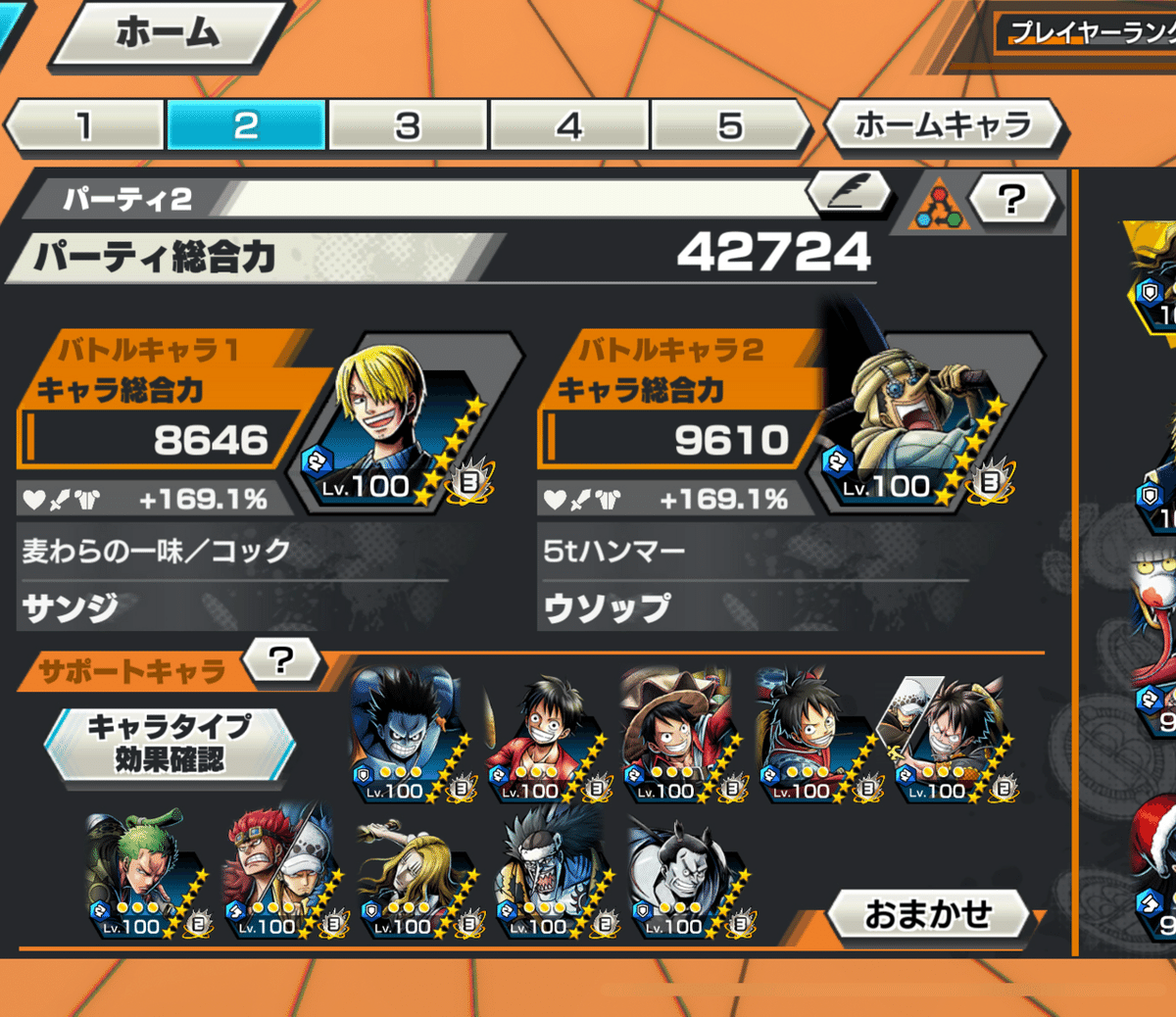Tap the Gear Fourth Luffy support icon
This screenshot has width=1176, height=1017.
(x=414, y=735)
